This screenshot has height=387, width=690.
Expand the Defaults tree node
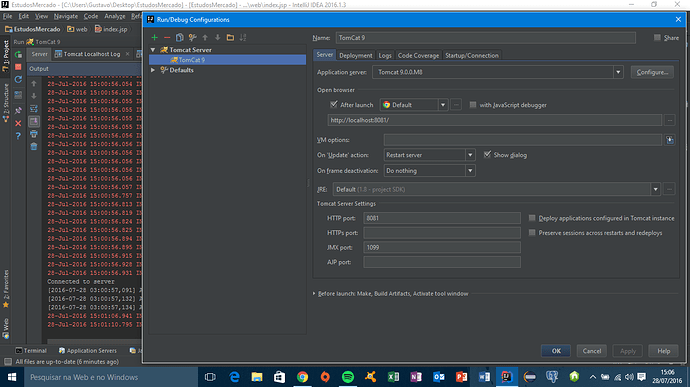pyautogui.click(x=153, y=70)
